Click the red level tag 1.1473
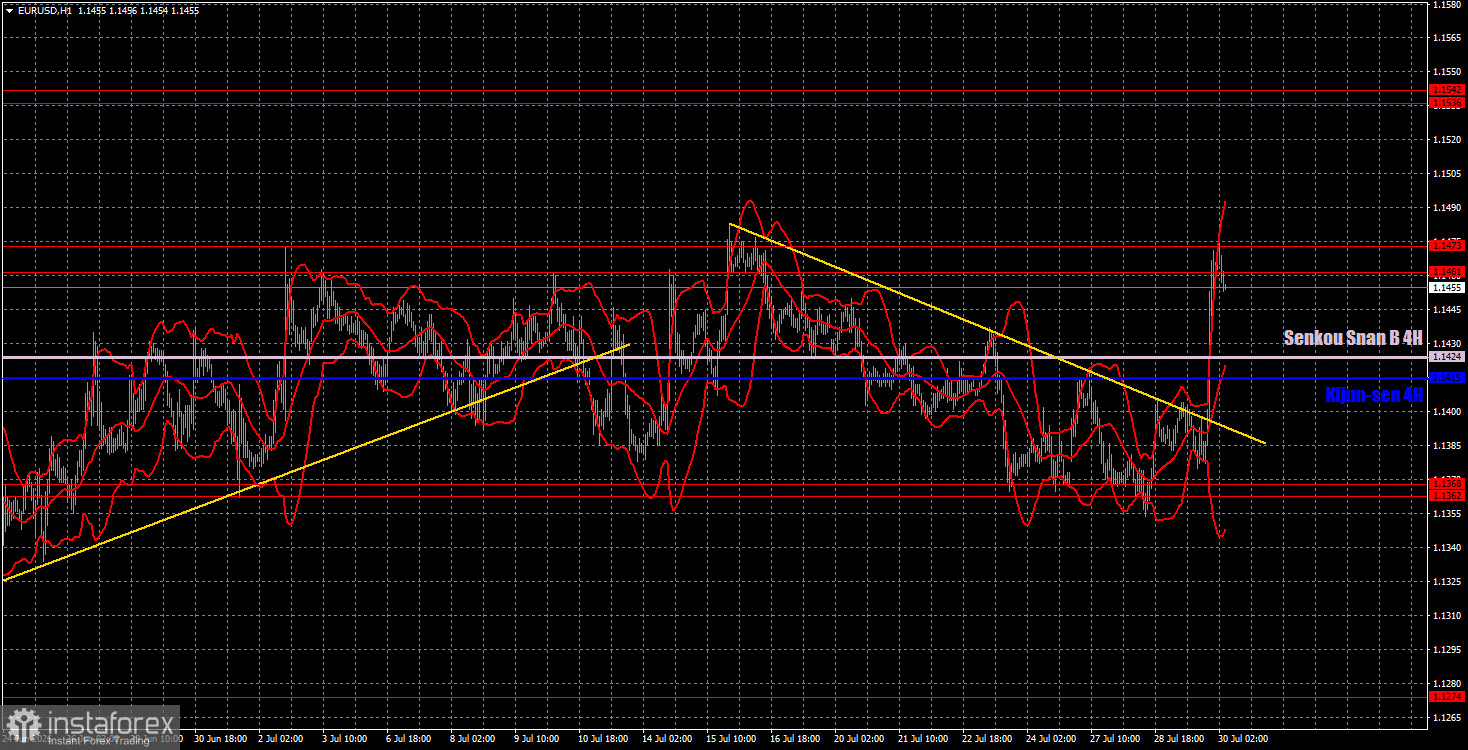Screen dimensions: 1468x750 [1447, 245]
